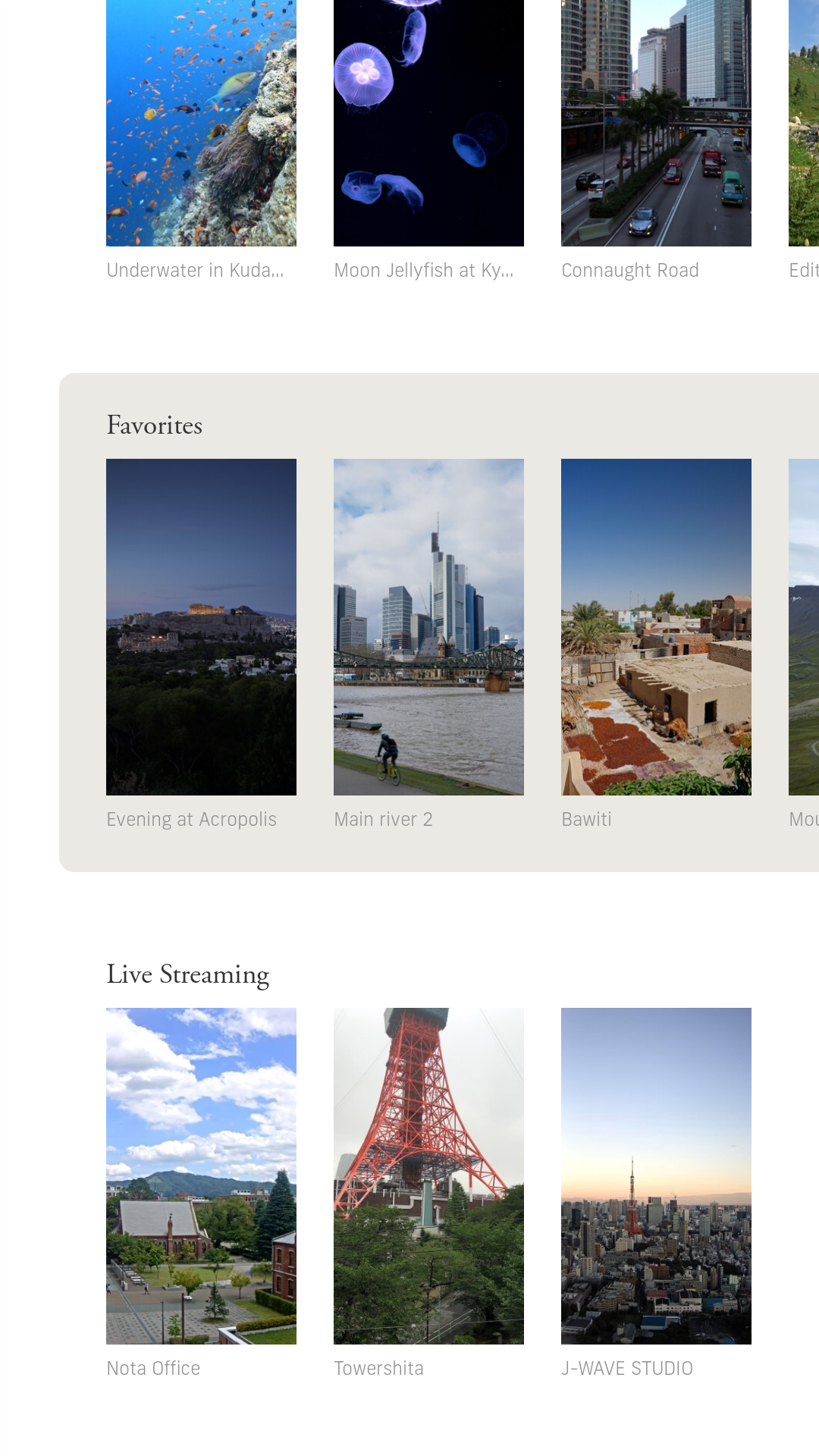The width and height of the screenshot is (819, 1456).
Task: Click the 'Main river 2' caption
Action: (383, 820)
